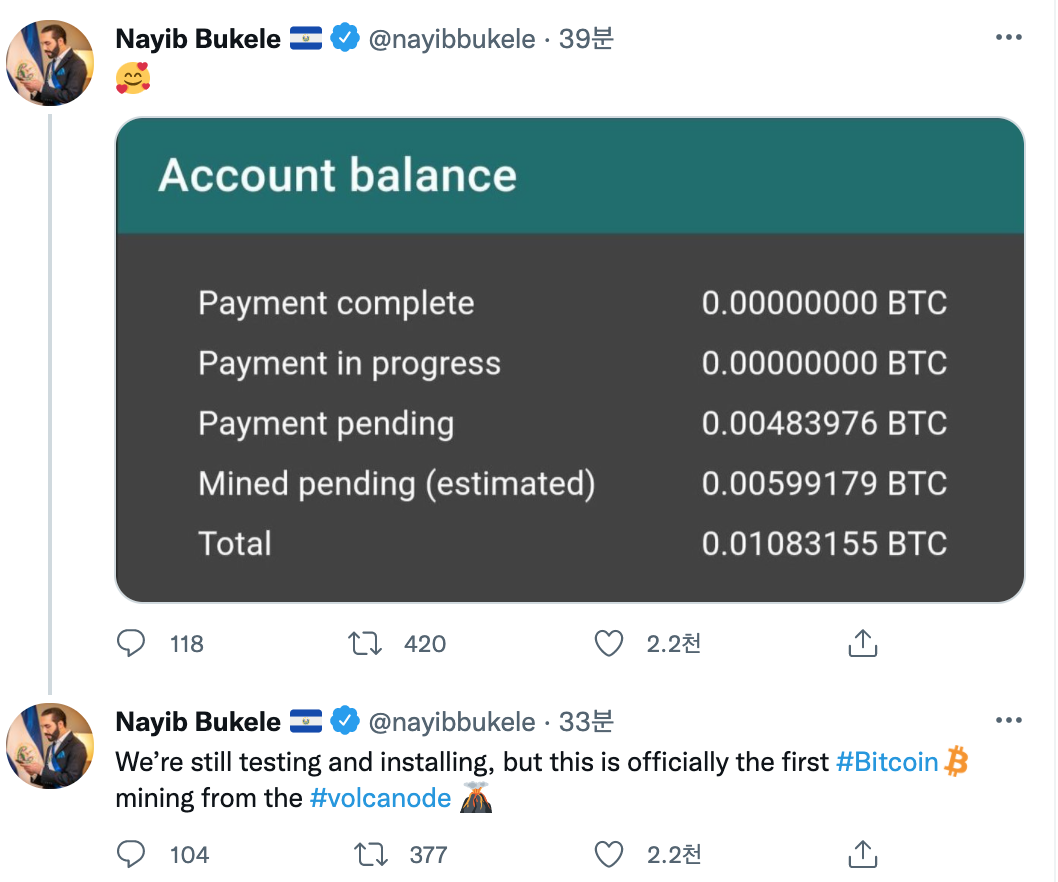Open more options on second tweet
The width and height of the screenshot is (1058, 882).
(1008, 720)
